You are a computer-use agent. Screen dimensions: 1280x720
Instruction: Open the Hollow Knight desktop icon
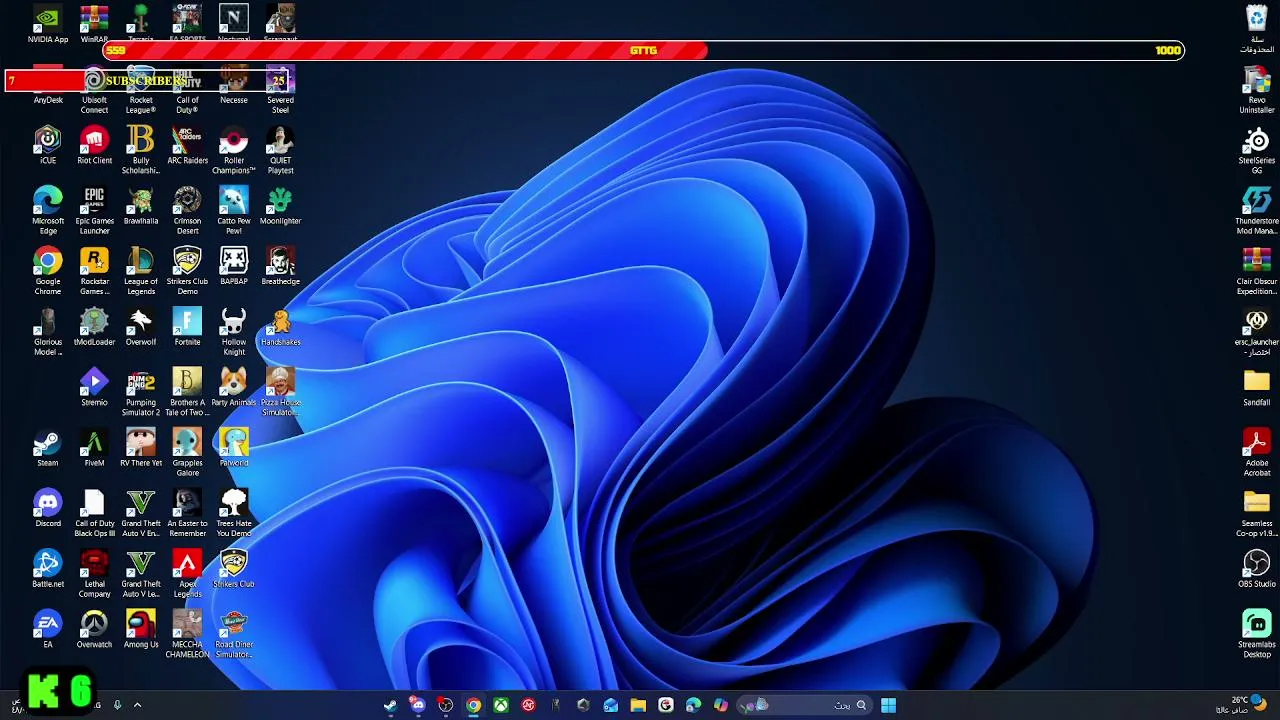pos(234,332)
